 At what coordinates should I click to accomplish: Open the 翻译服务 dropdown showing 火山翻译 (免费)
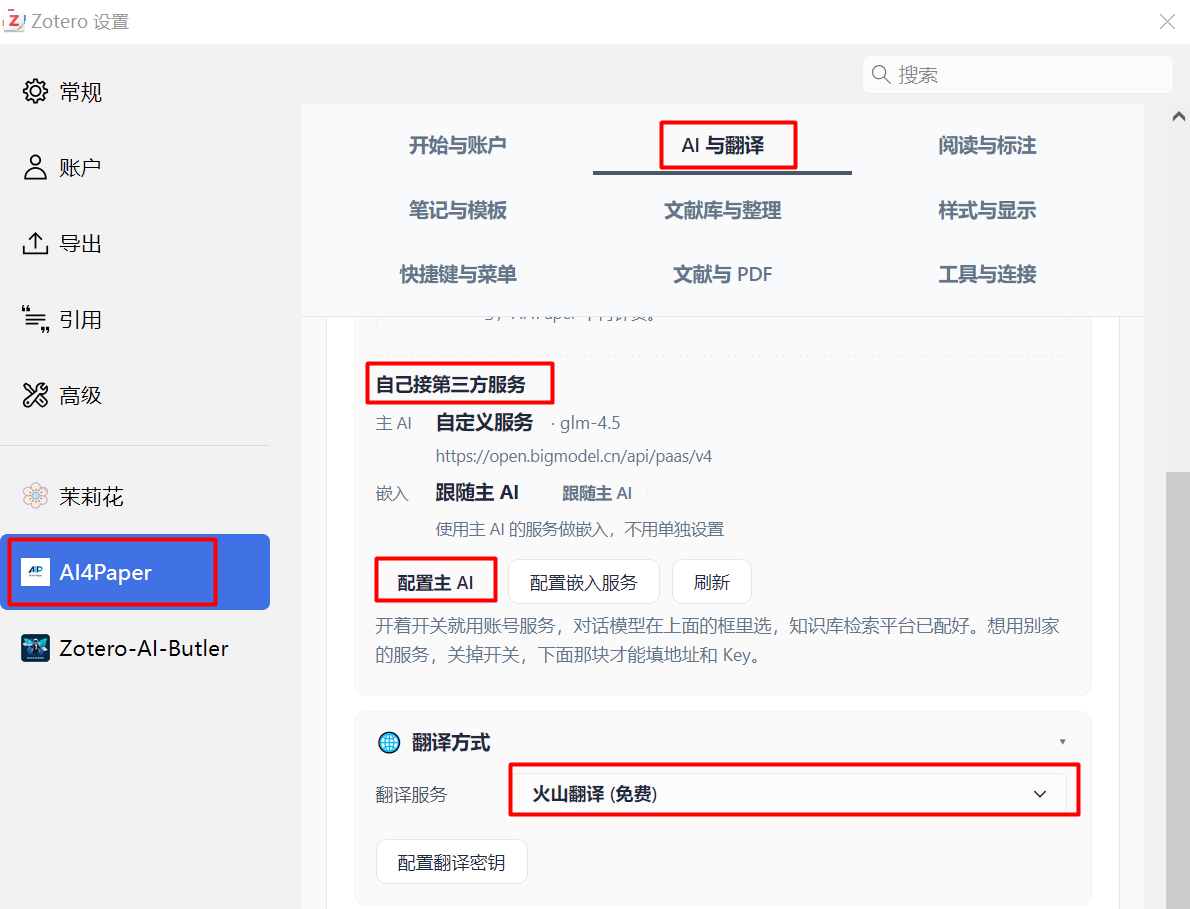point(792,794)
